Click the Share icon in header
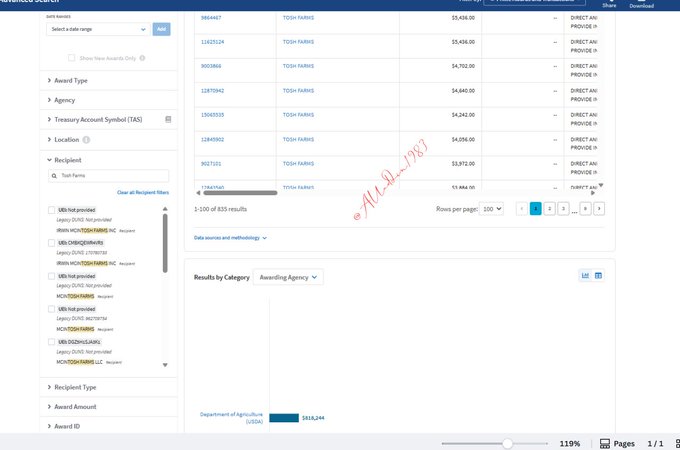Screen dimensions: 680x450 click(610, 4)
